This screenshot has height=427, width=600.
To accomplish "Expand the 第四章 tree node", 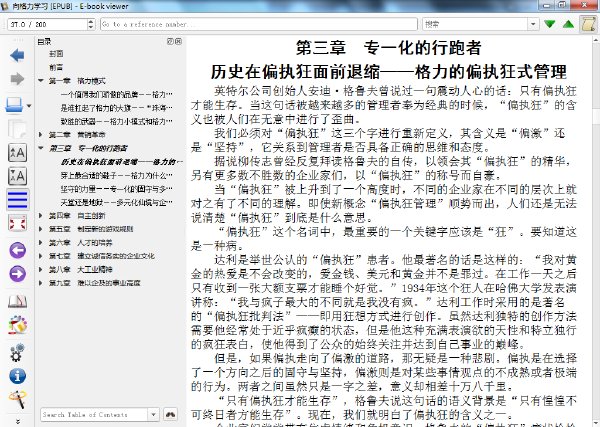I will pos(41,215).
